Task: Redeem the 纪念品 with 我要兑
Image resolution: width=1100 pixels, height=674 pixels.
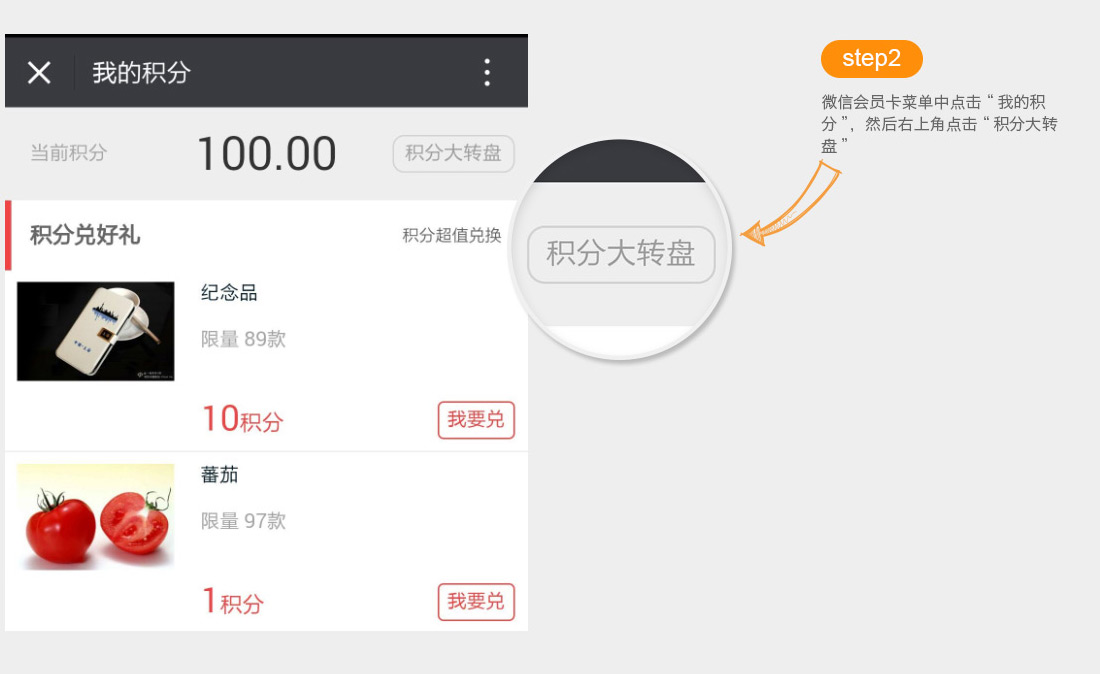Action: point(476,420)
